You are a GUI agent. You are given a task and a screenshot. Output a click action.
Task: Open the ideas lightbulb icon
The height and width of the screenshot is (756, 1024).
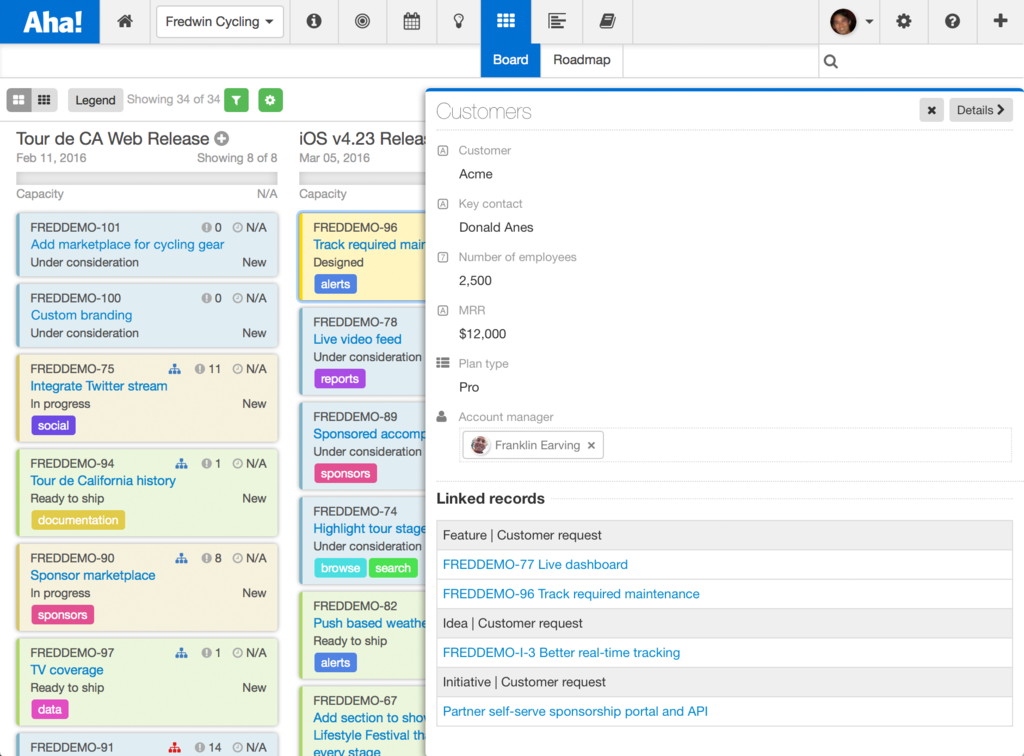[x=459, y=22]
